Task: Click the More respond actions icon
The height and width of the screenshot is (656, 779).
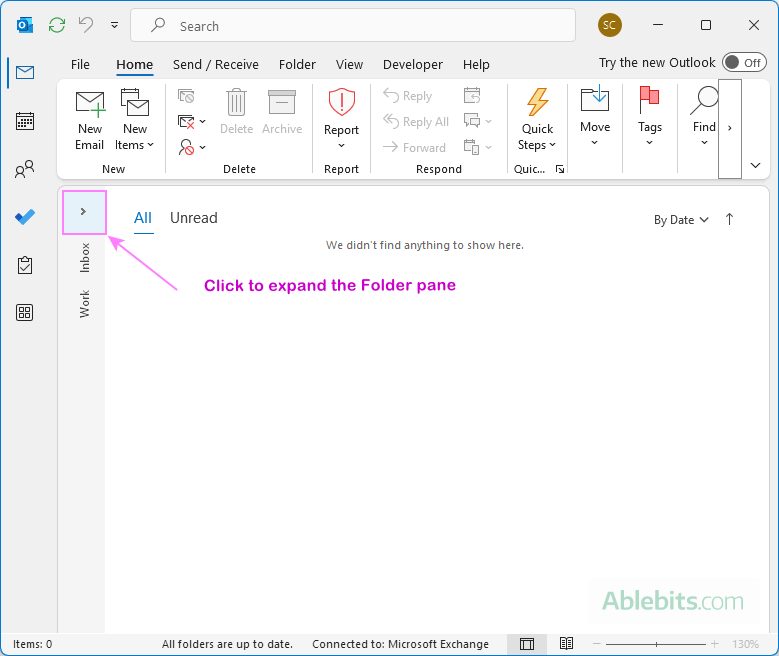Action: pyautogui.click(x=477, y=147)
